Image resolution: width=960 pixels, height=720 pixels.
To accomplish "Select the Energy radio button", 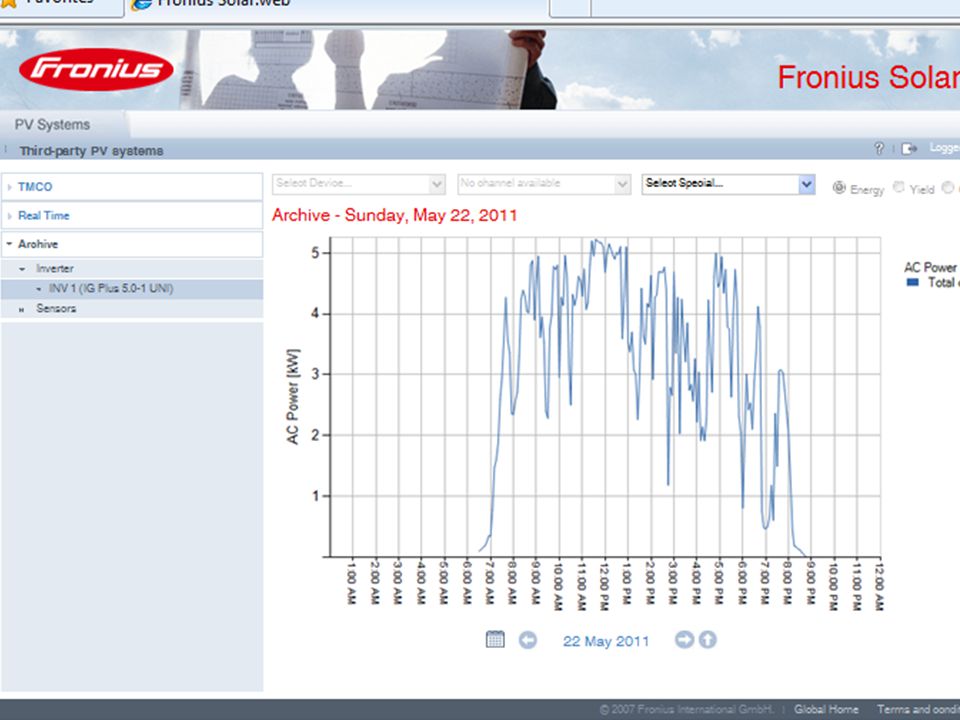I will pyautogui.click(x=839, y=187).
